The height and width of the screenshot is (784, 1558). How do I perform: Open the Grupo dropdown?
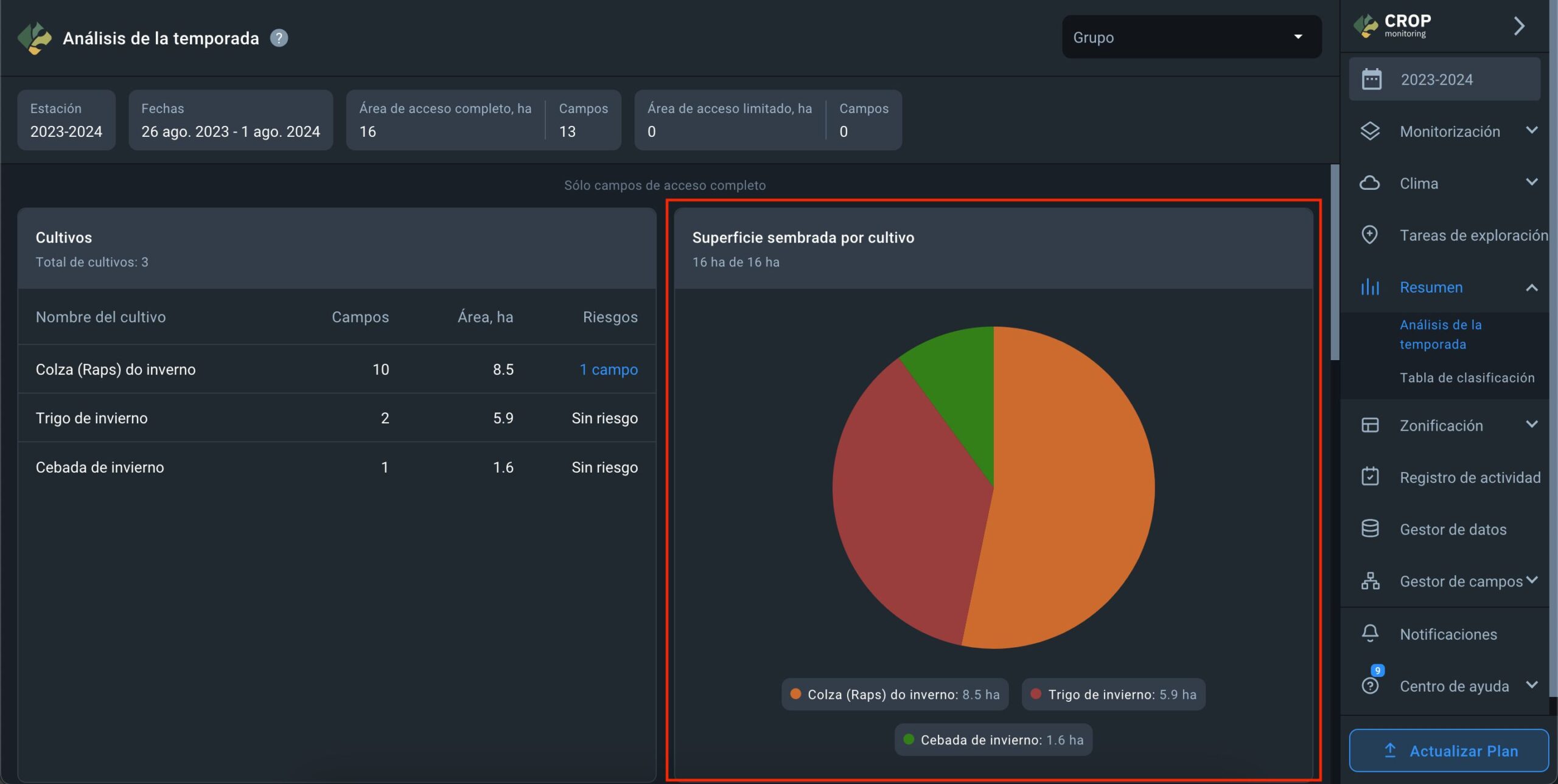tap(1191, 37)
